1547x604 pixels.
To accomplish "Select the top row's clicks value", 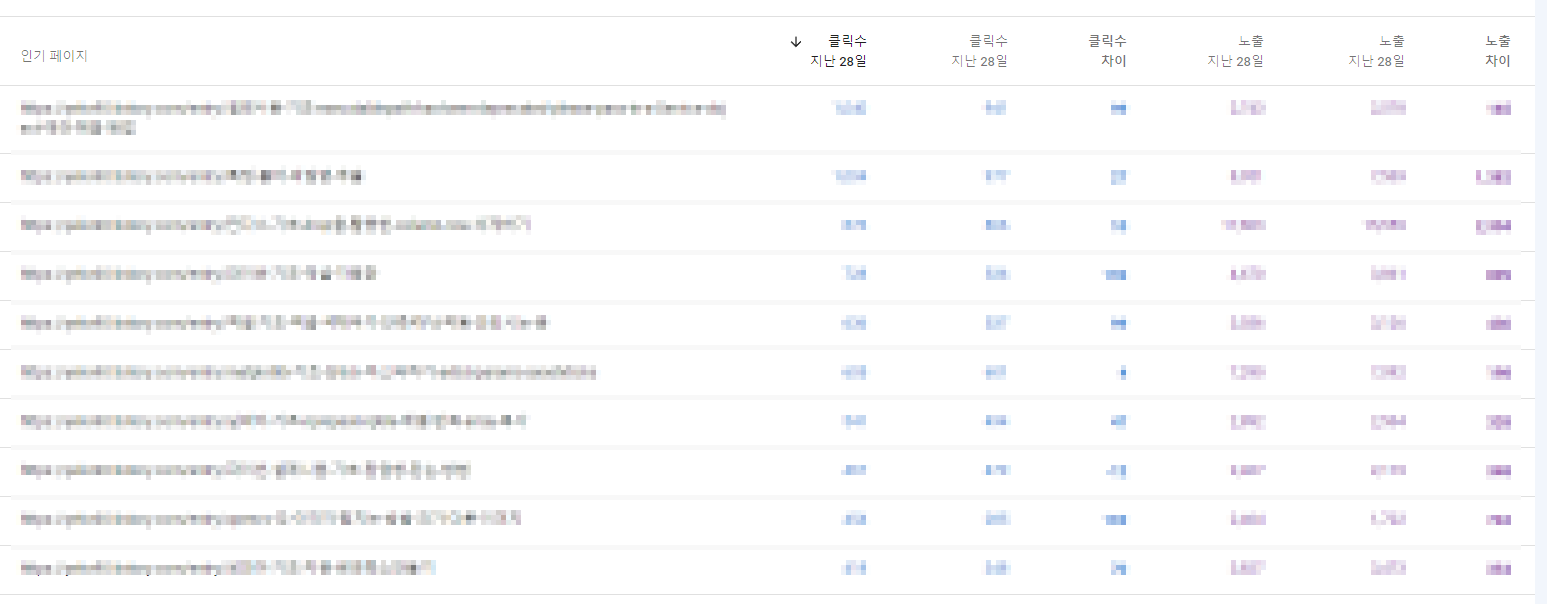I will [x=851, y=108].
